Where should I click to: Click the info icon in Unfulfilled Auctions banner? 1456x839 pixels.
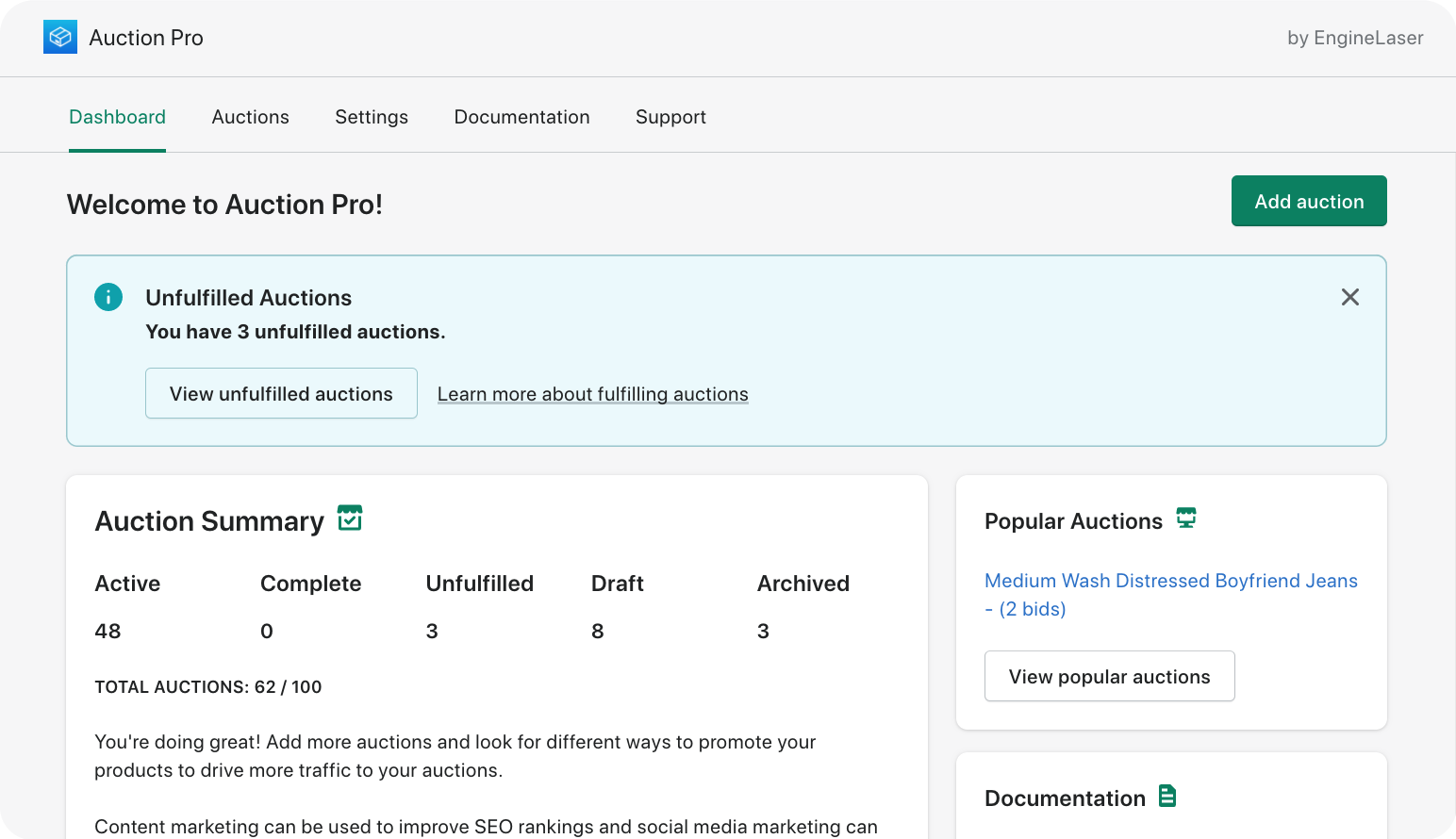pyautogui.click(x=108, y=297)
